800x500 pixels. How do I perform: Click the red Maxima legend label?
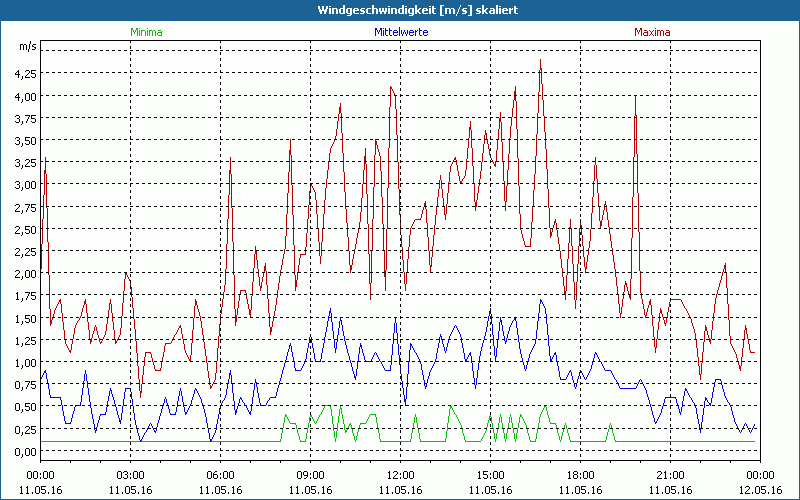pyautogui.click(x=653, y=32)
